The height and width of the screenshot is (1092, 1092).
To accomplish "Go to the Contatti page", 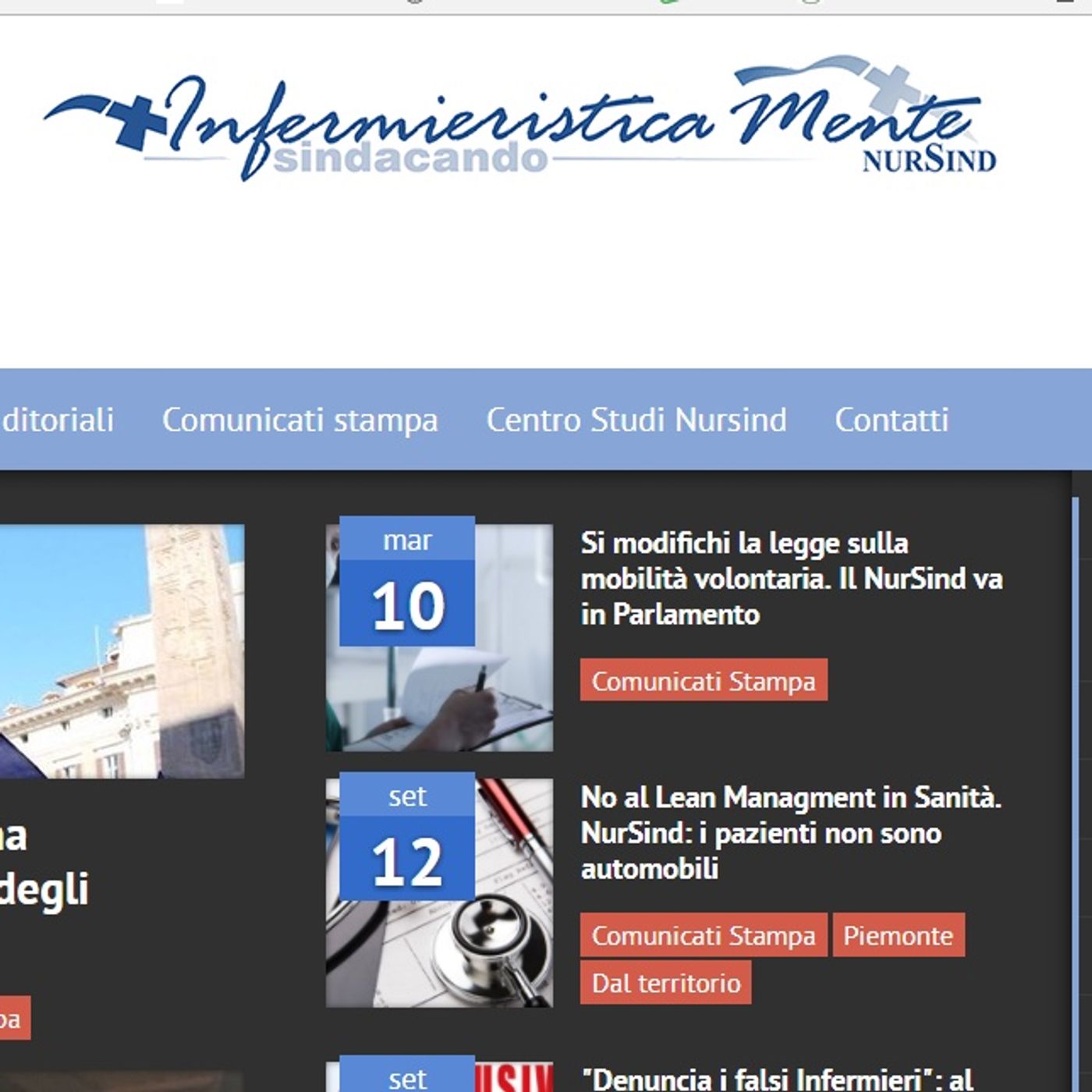I will point(892,420).
